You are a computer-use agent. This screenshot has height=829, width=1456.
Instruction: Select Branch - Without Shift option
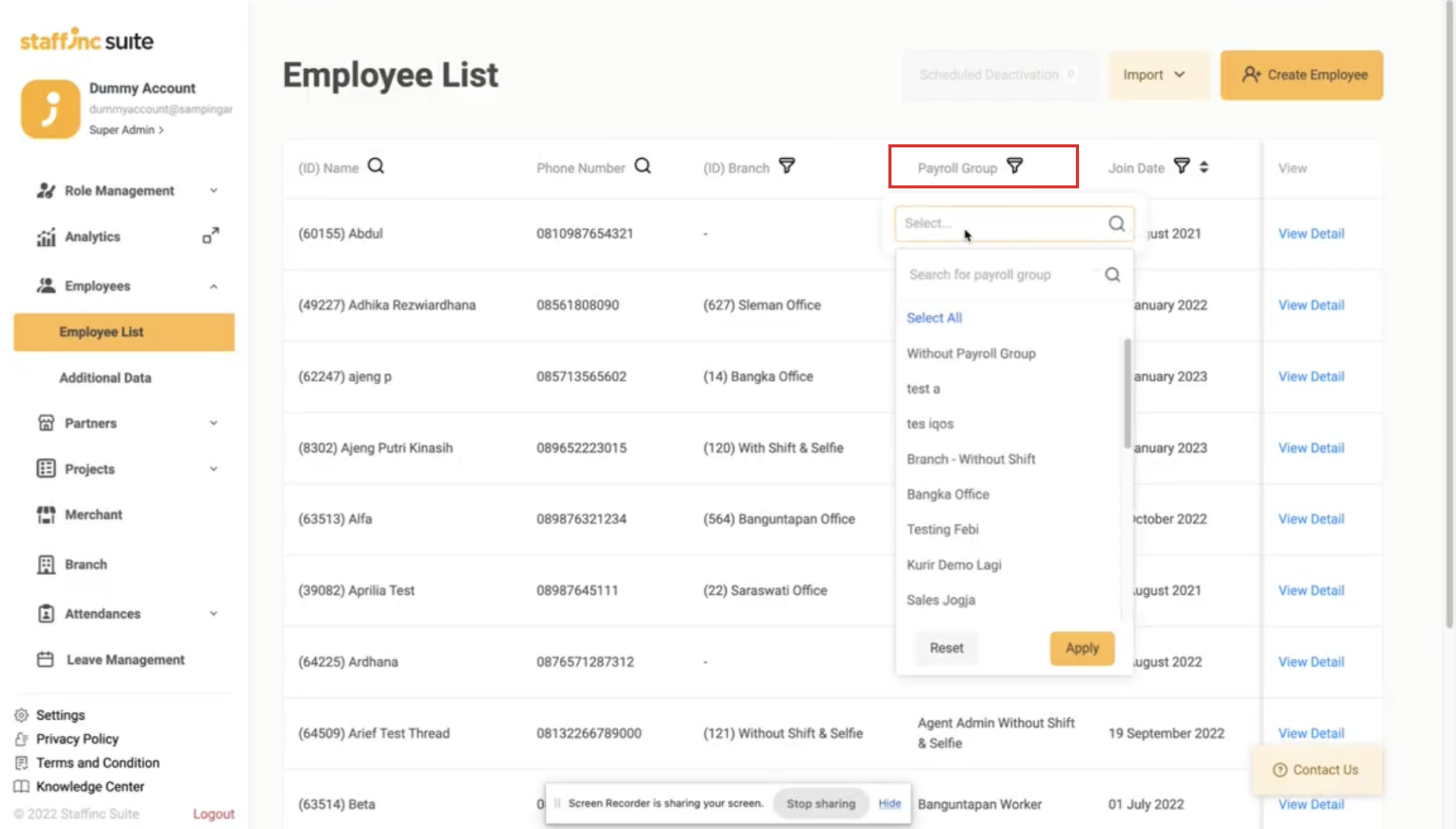[x=970, y=459]
